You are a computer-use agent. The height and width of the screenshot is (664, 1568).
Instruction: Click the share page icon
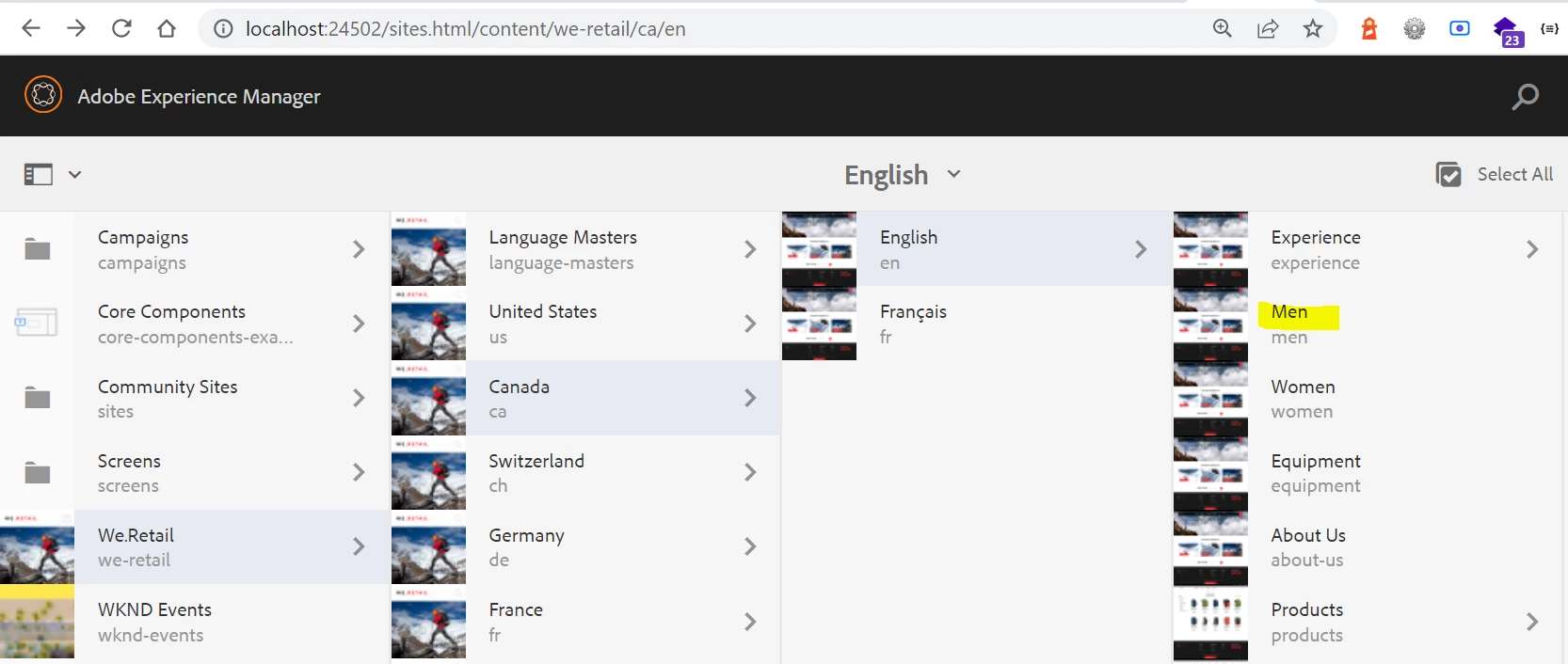(1268, 28)
